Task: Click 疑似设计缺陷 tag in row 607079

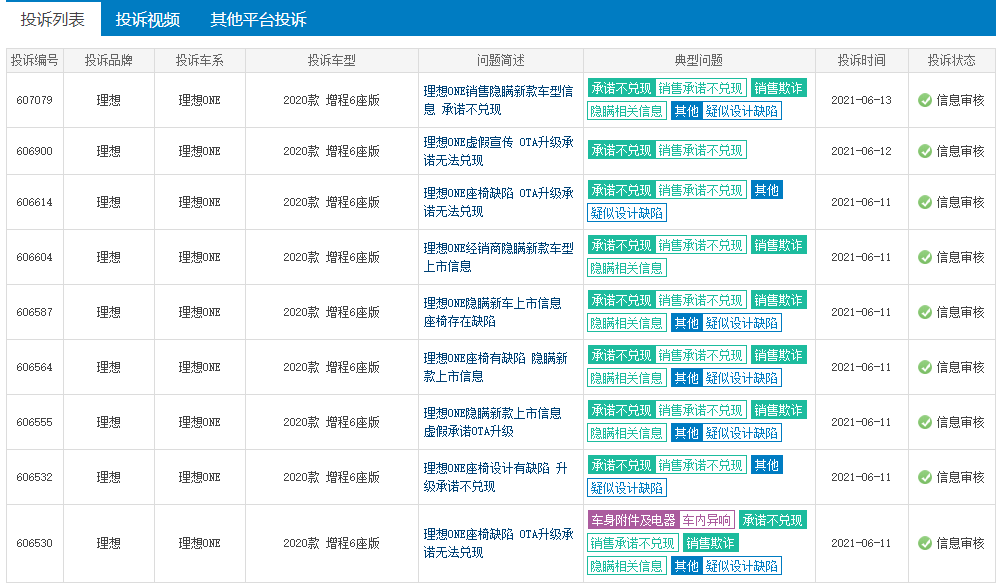Action: pyautogui.click(x=742, y=112)
